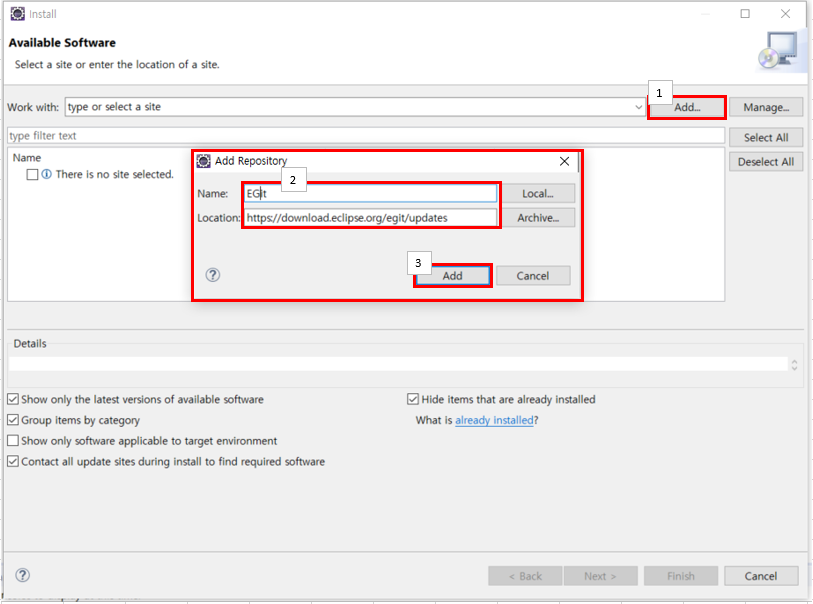Click the Details text area
The height and width of the screenshot is (604, 813).
[x=398, y=364]
